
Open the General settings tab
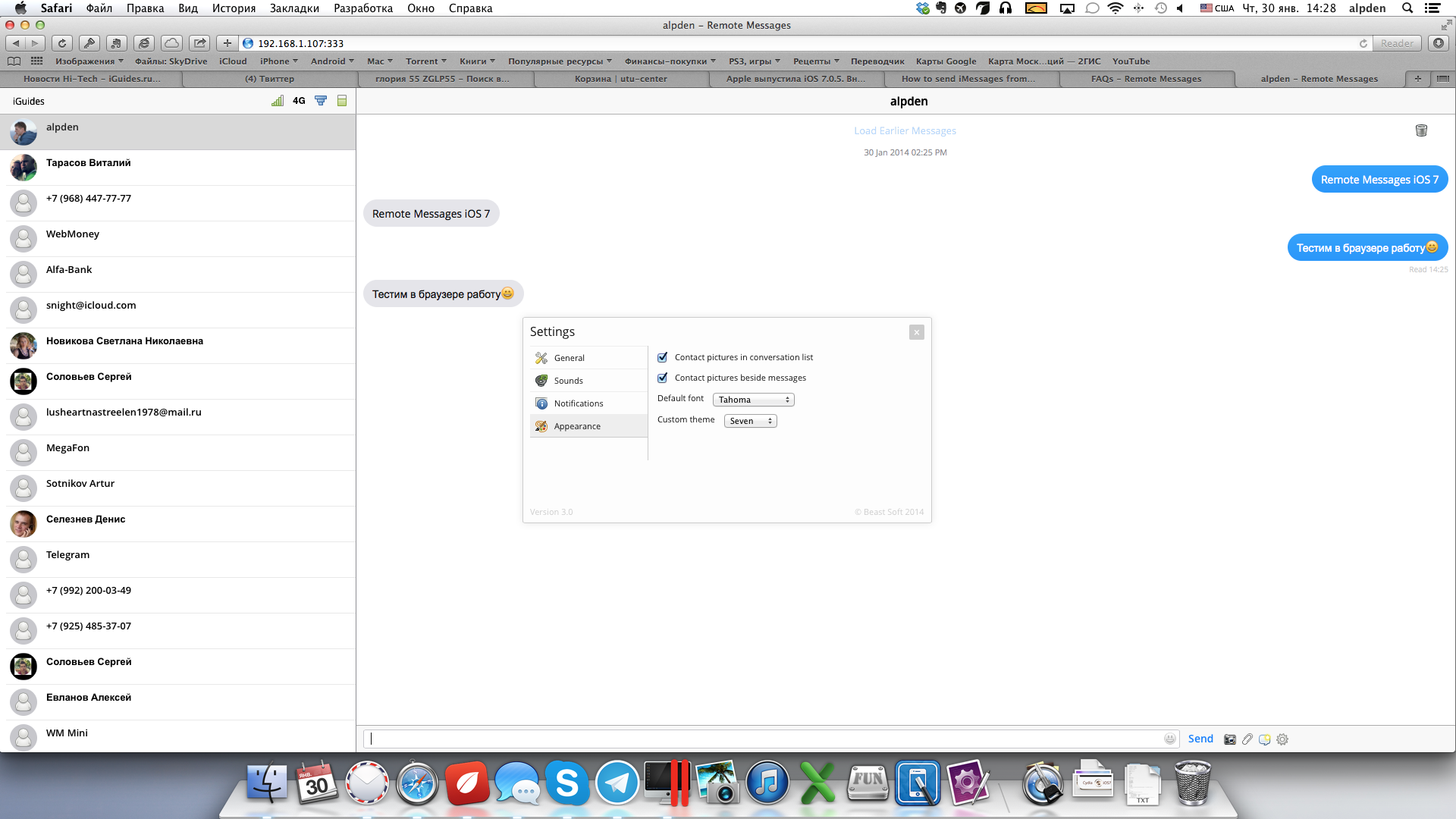pyautogui.click(x=568, y=357)
